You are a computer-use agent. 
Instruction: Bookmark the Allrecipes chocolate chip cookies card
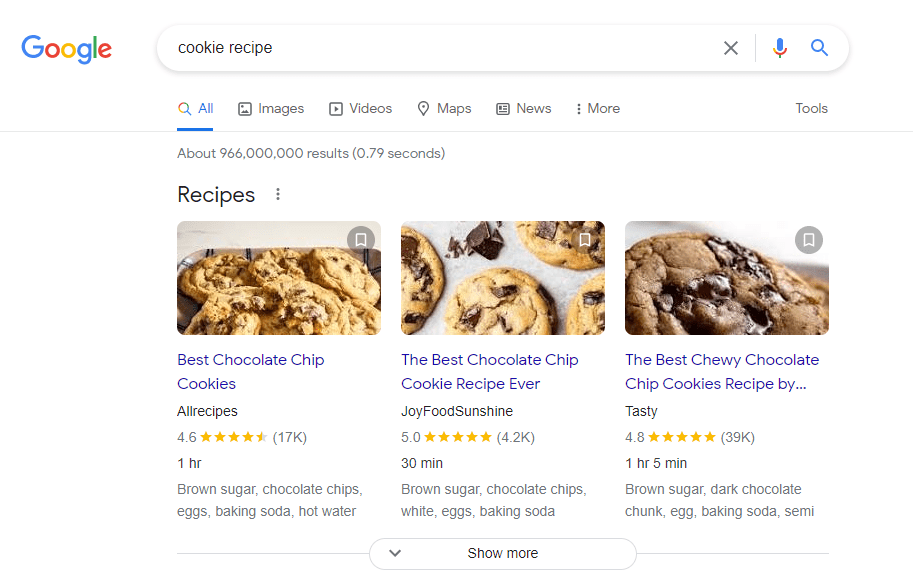360,239
